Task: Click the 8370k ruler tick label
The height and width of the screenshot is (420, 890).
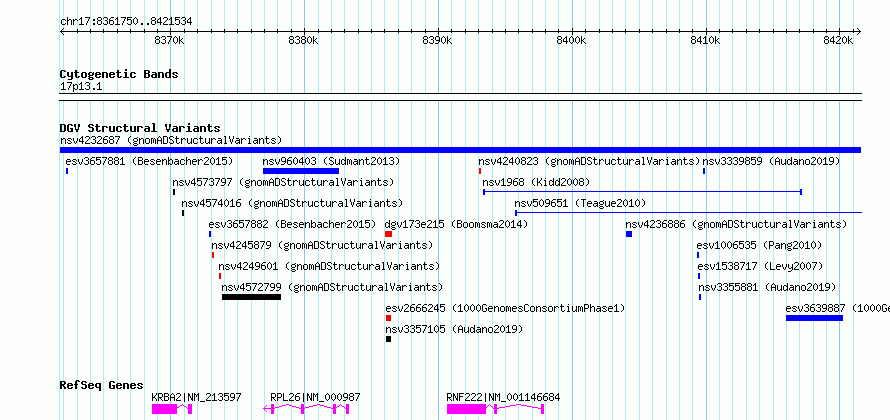Action: [x=169, y=40]
